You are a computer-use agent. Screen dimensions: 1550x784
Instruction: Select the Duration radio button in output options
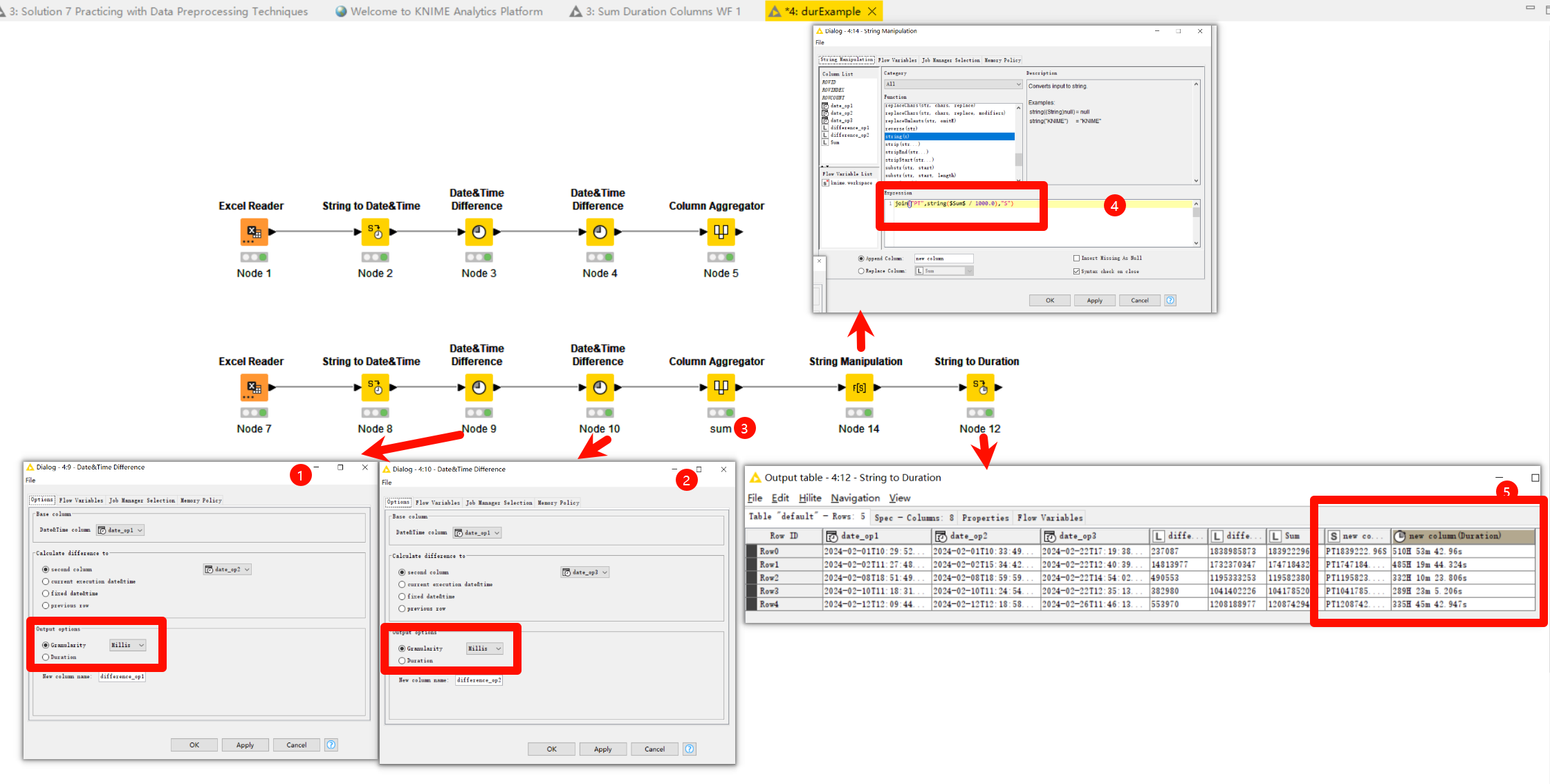47,657
